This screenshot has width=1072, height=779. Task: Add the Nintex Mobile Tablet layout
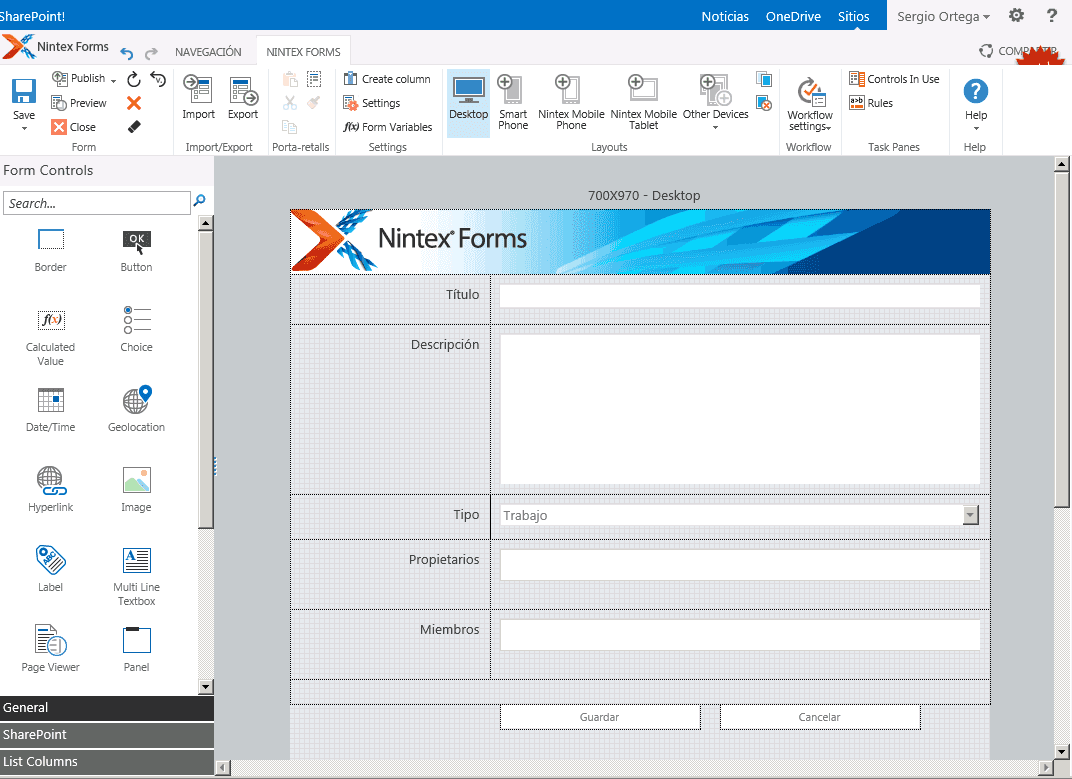643,102
